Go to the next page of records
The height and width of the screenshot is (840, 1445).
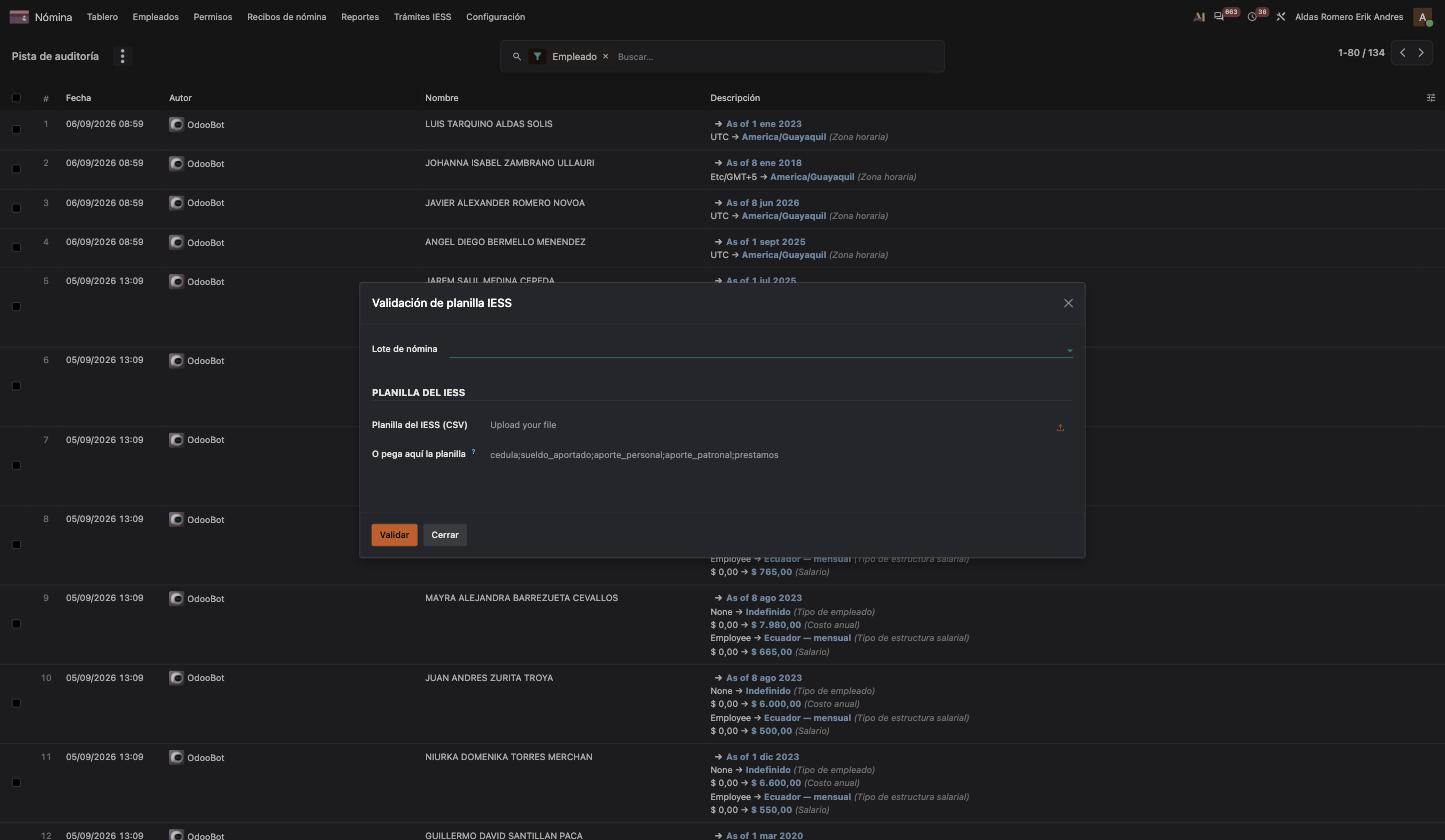point(1421,53)
